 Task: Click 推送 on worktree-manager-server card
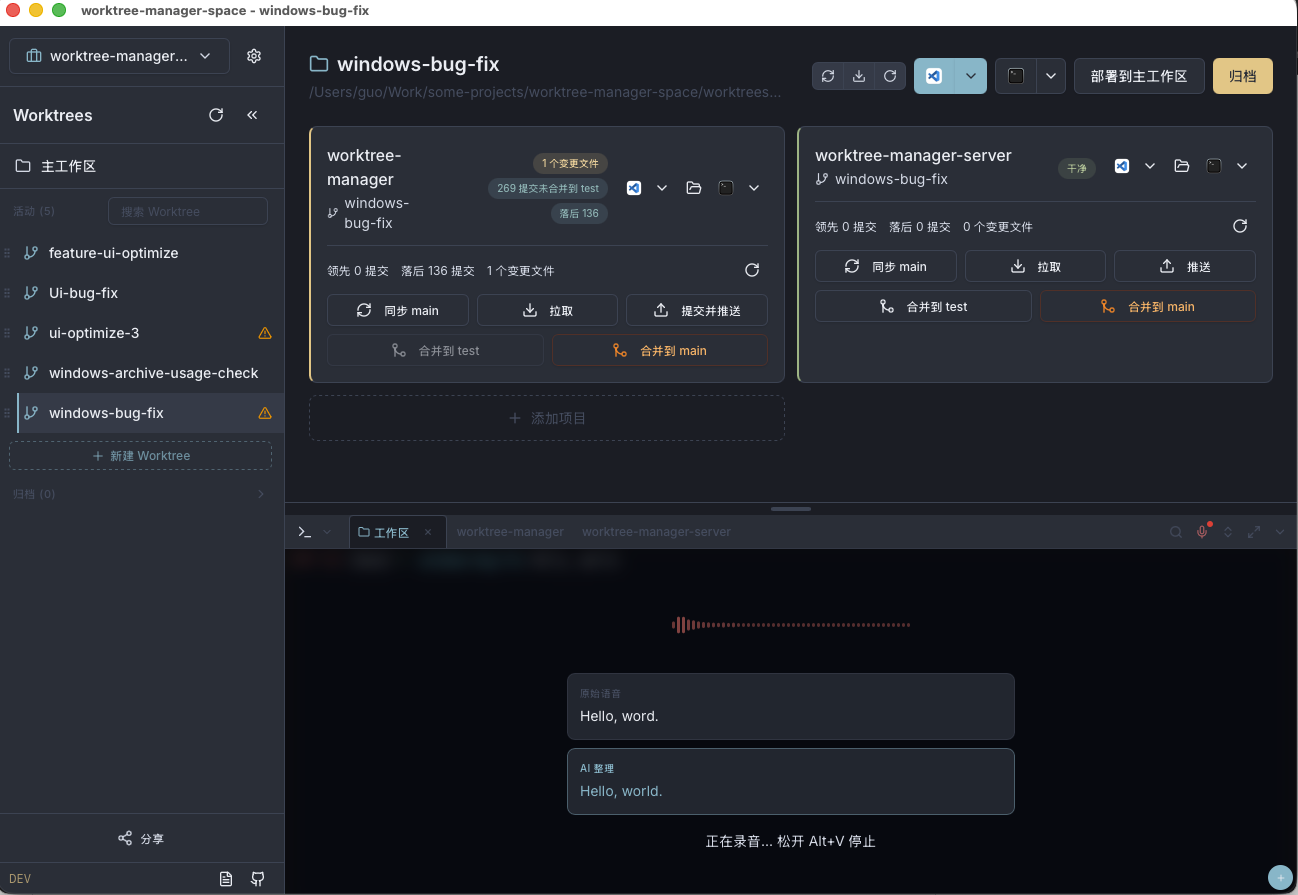[x=1185, y=266]
